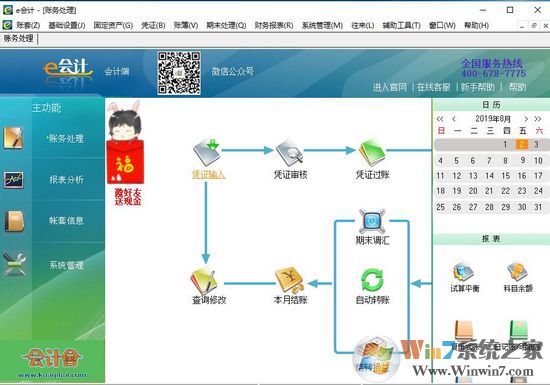Screen dimensions: 550x385
Task: Go to next month in calendar
Action: tap(526, 119)
